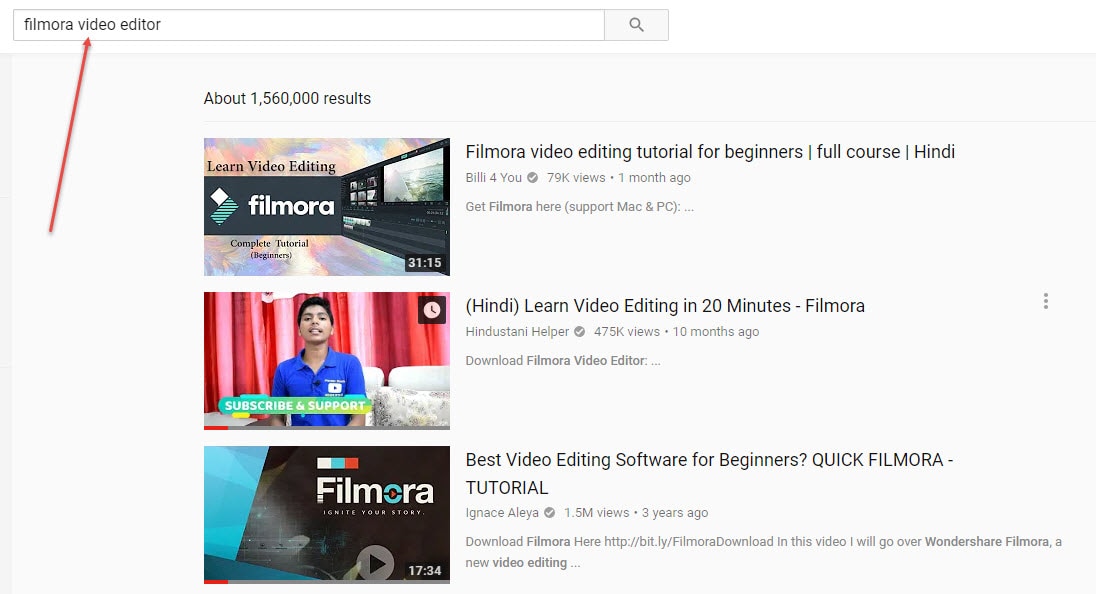Open '(Hindi) Learn Video Editing in 20 Minutes' title

[665, 305]
